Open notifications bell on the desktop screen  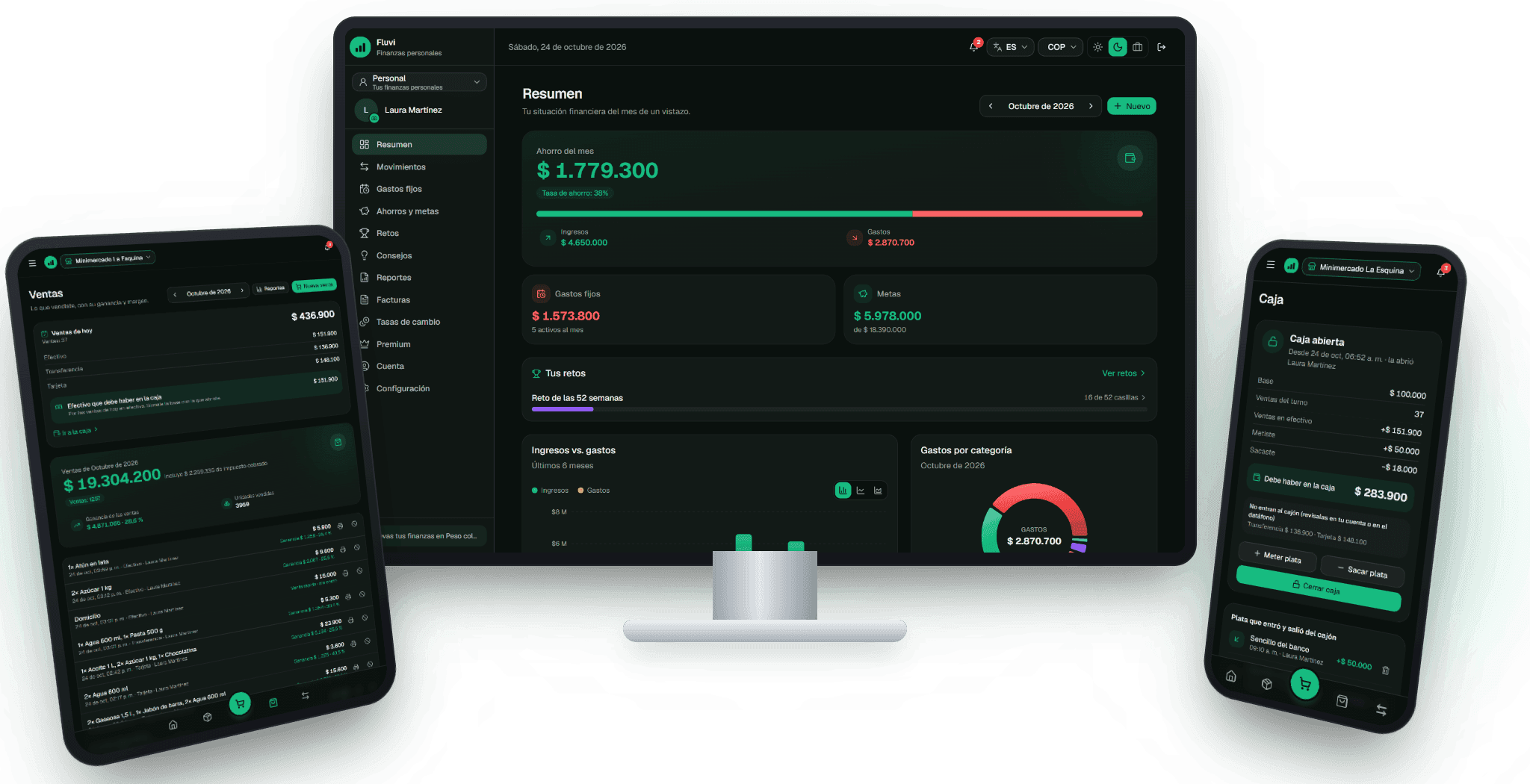[x=973, y=46]
